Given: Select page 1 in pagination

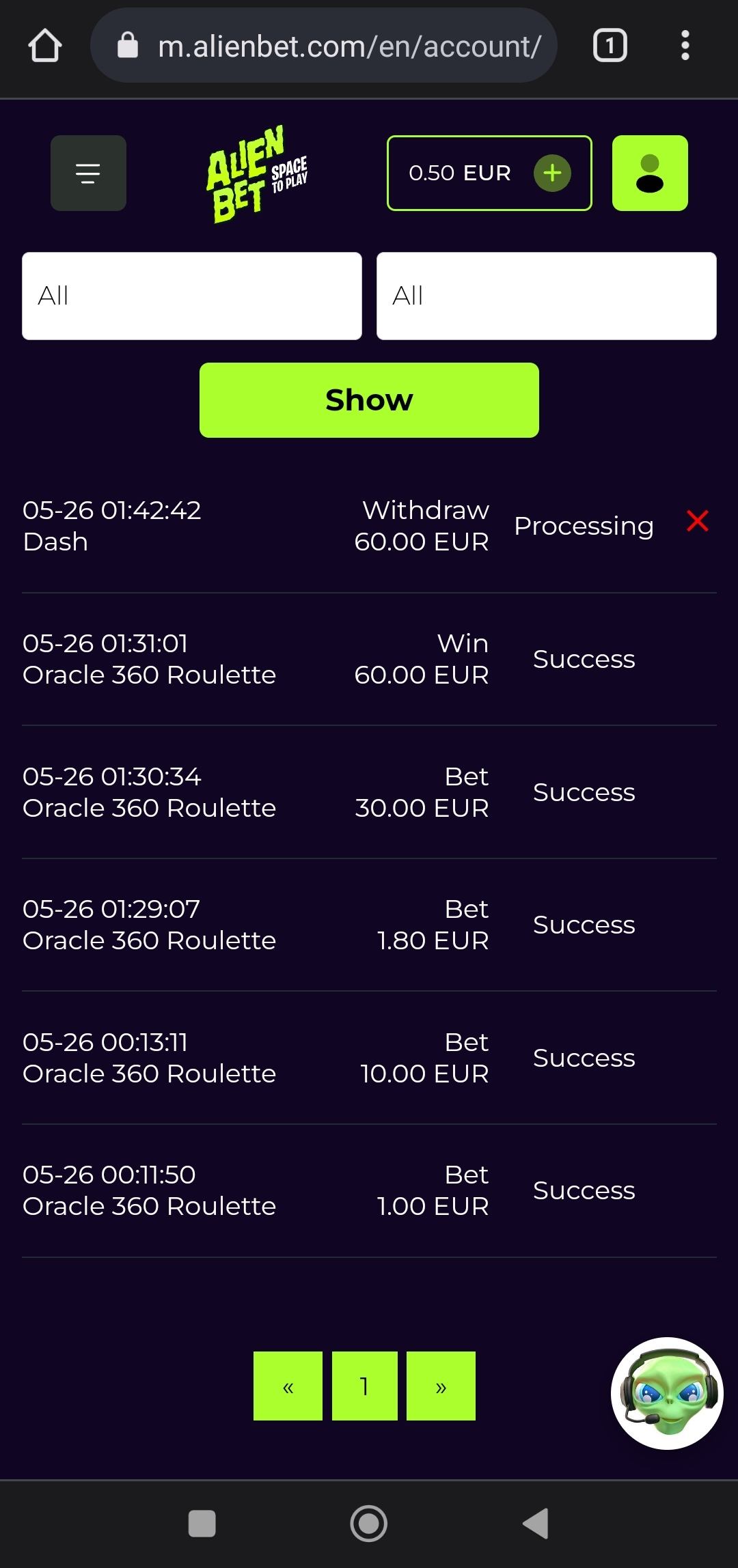Looking at the screenshot, I should [364, 1386].
